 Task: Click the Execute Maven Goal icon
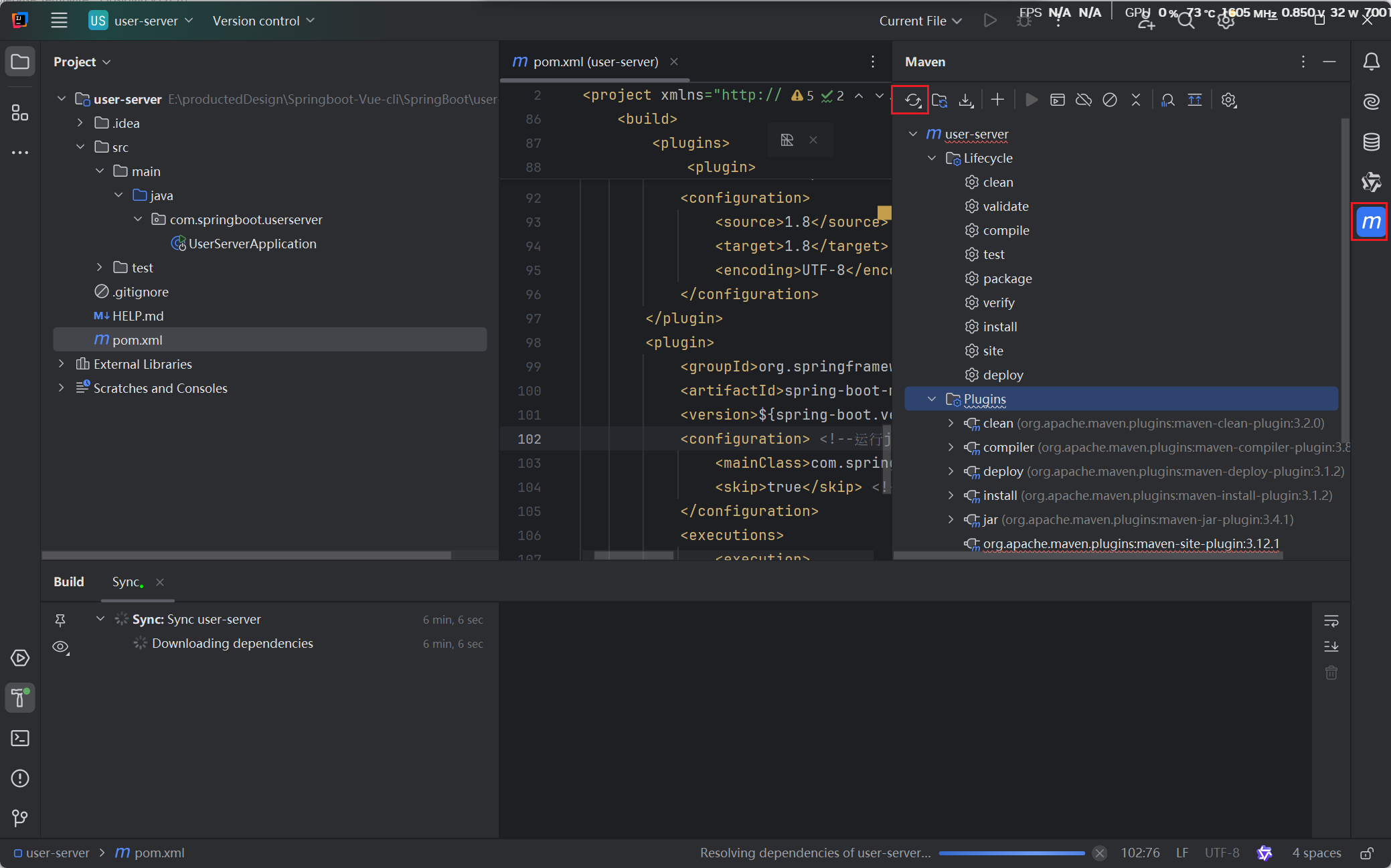(x=1058, y=100)
